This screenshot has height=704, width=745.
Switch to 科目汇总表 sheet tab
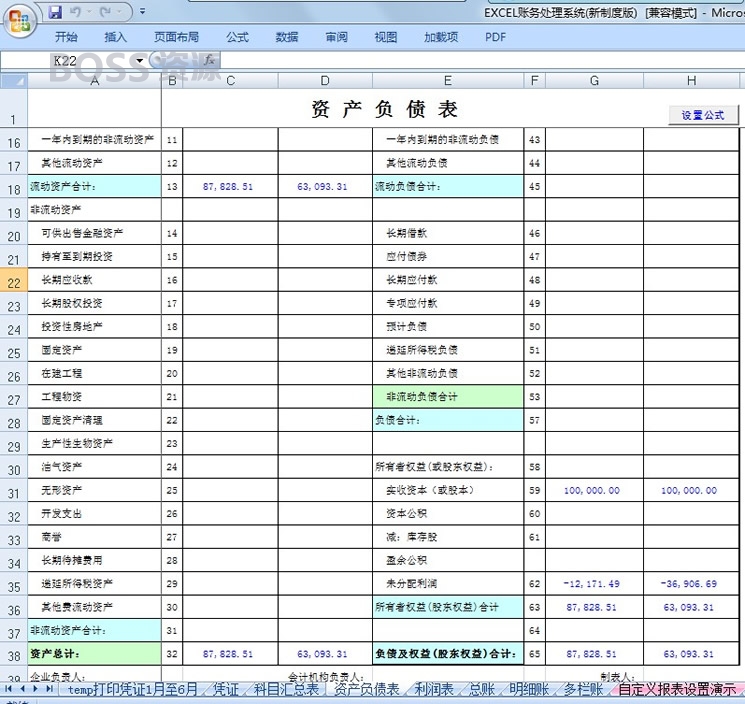point(287,689)
